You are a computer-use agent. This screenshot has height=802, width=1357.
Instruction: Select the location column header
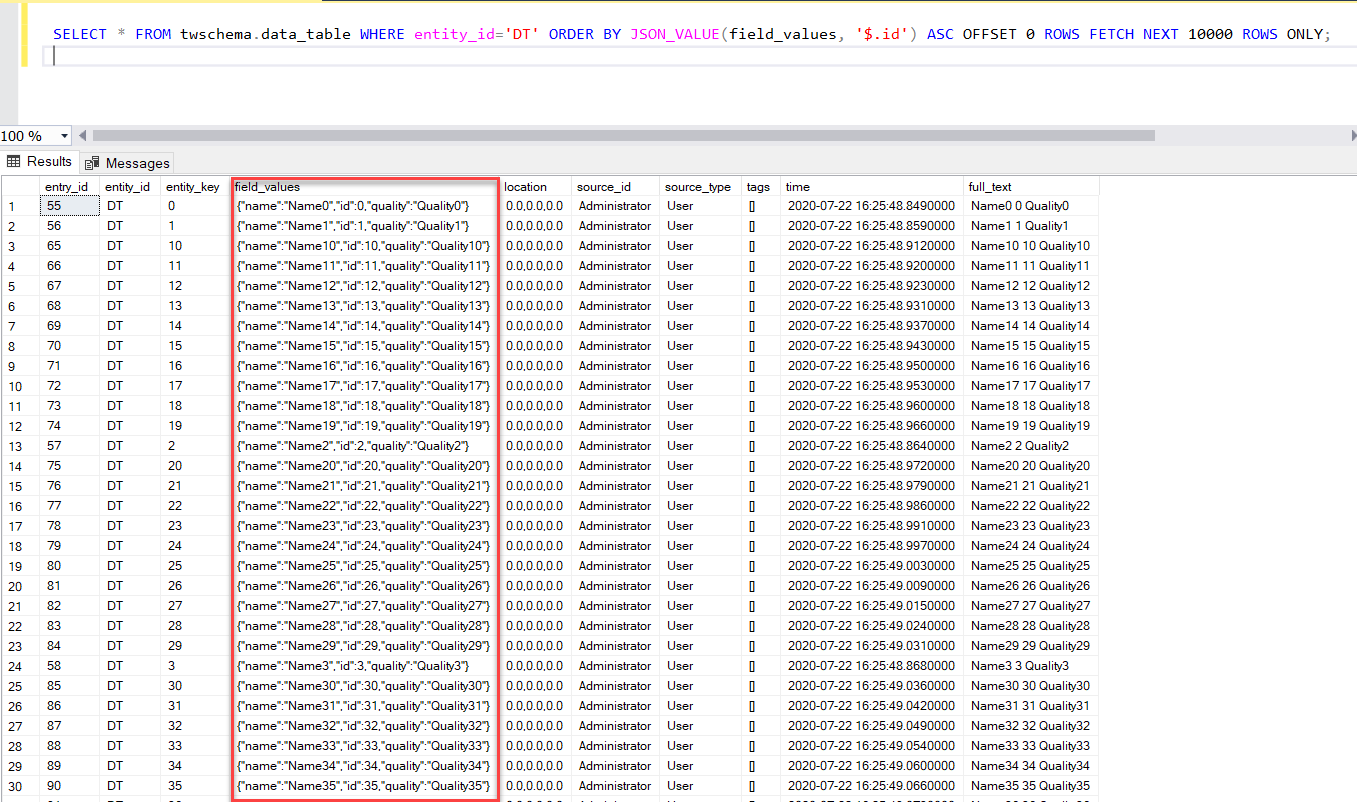point(537,187)
